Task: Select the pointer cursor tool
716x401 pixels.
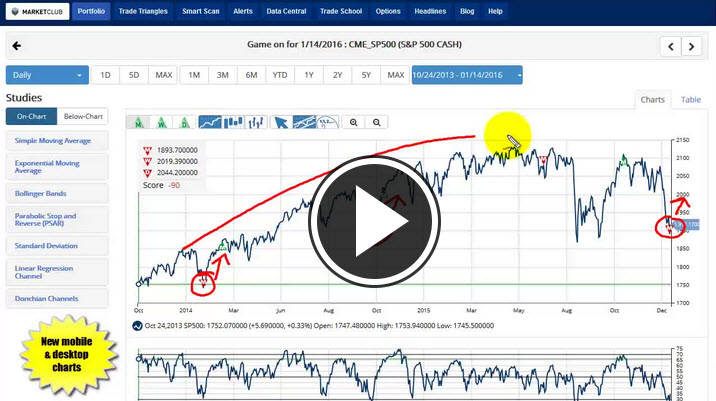Action: coord(281,122)
